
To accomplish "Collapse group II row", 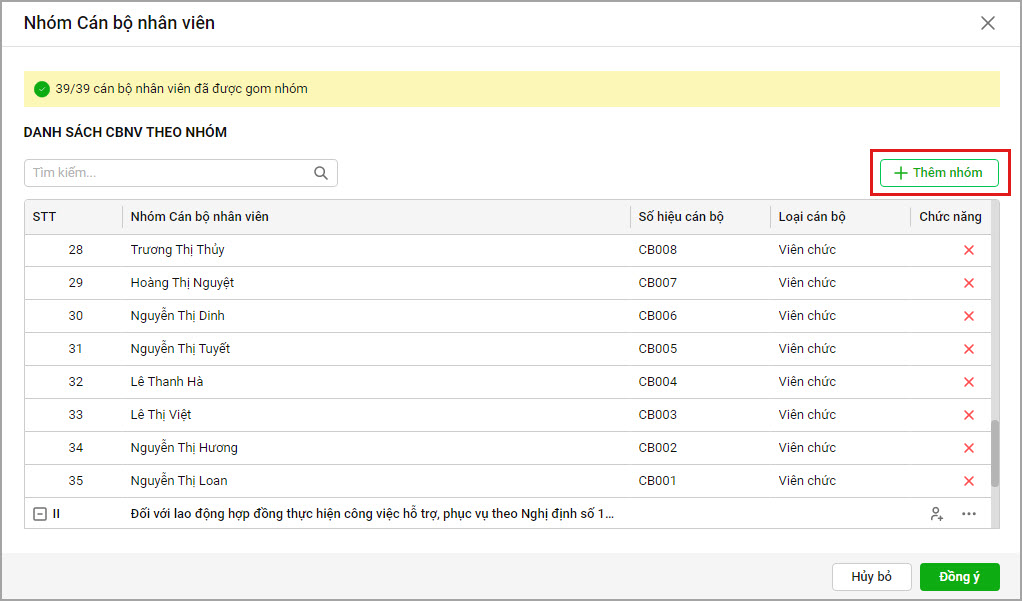I will pos(40,514).
